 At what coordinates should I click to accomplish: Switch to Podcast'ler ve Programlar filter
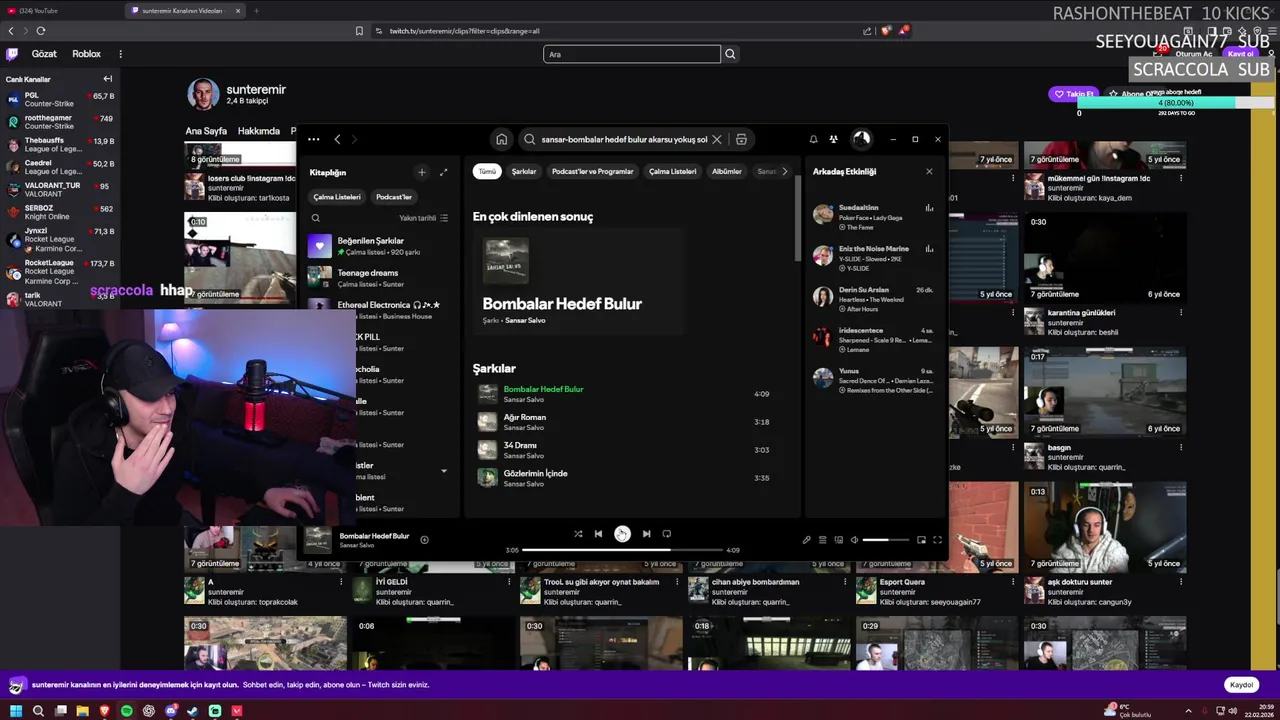click(x=592, y=171)
